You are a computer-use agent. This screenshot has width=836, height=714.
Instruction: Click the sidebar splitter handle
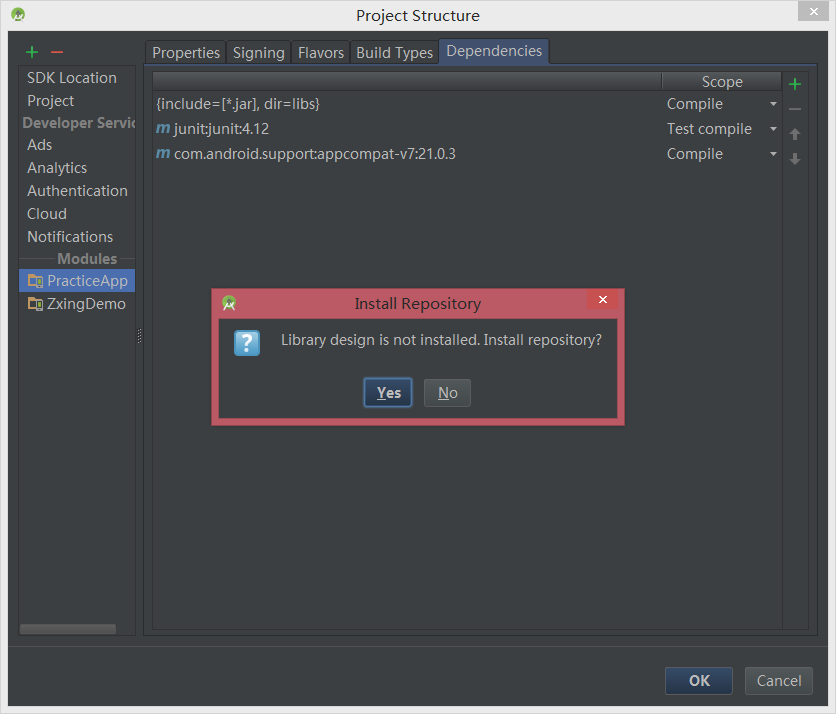(140, 335)
